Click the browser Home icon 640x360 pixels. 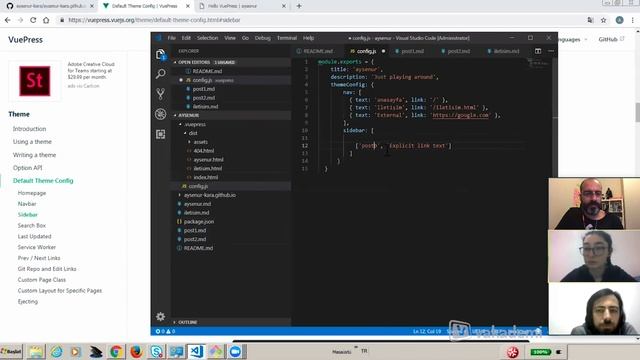pyautogui.click(x=46, y=20)
